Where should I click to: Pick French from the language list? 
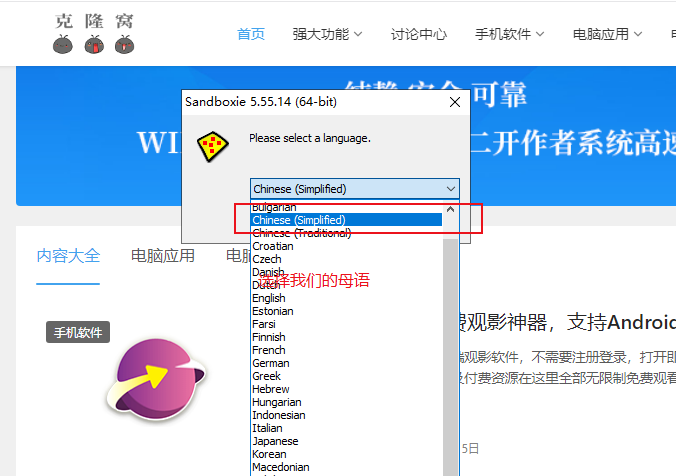[x=347, y=350]
